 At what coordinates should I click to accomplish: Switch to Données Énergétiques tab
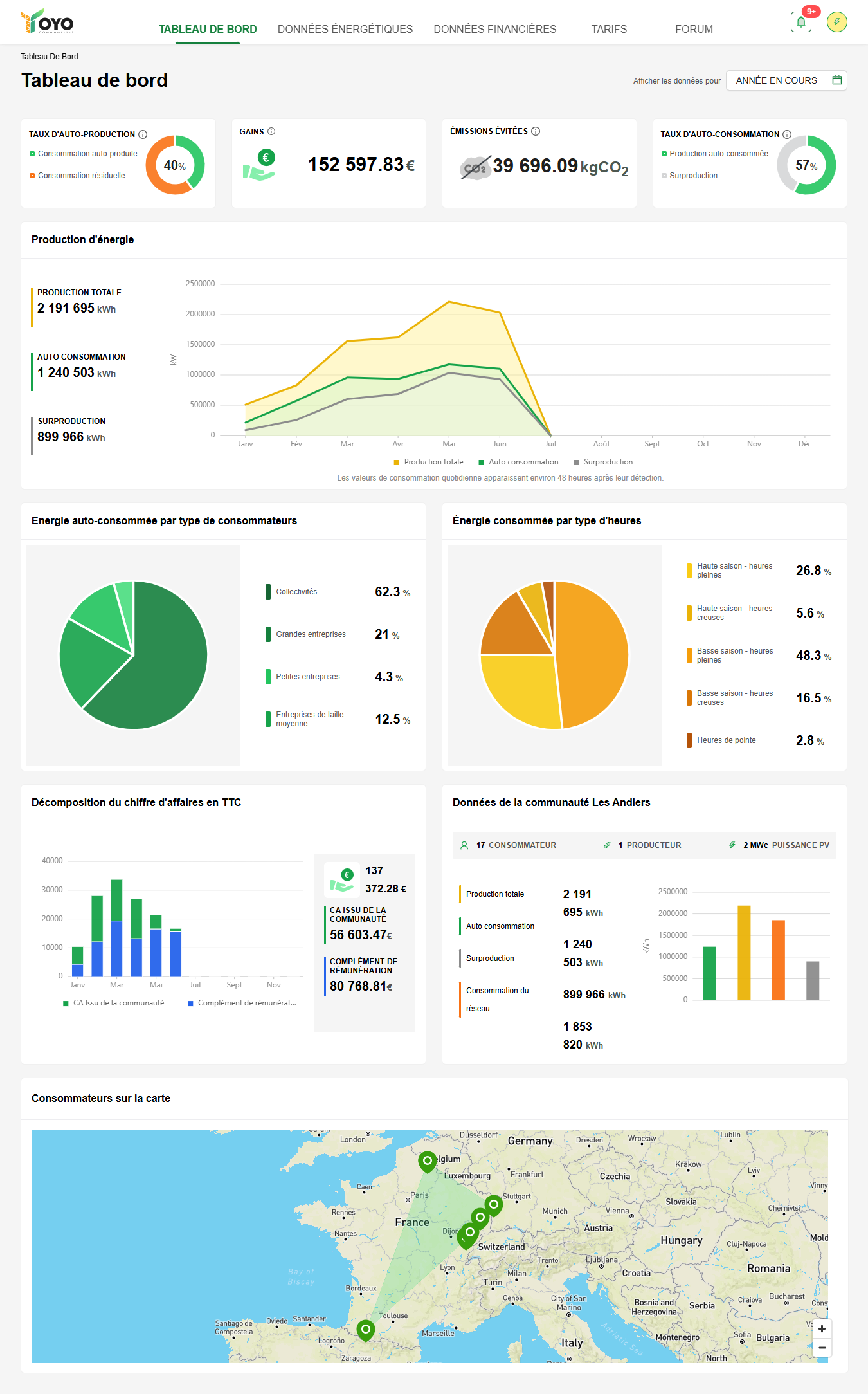(345, 29)
